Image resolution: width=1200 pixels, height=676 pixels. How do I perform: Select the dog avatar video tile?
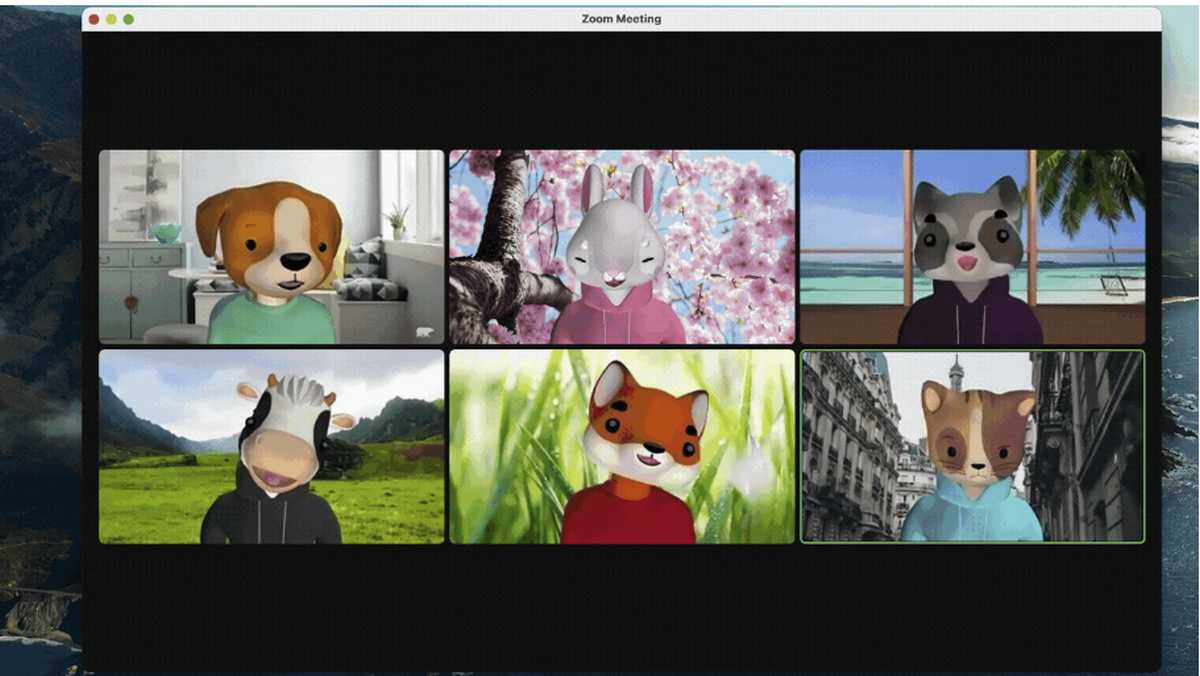(x=270, y=248)
